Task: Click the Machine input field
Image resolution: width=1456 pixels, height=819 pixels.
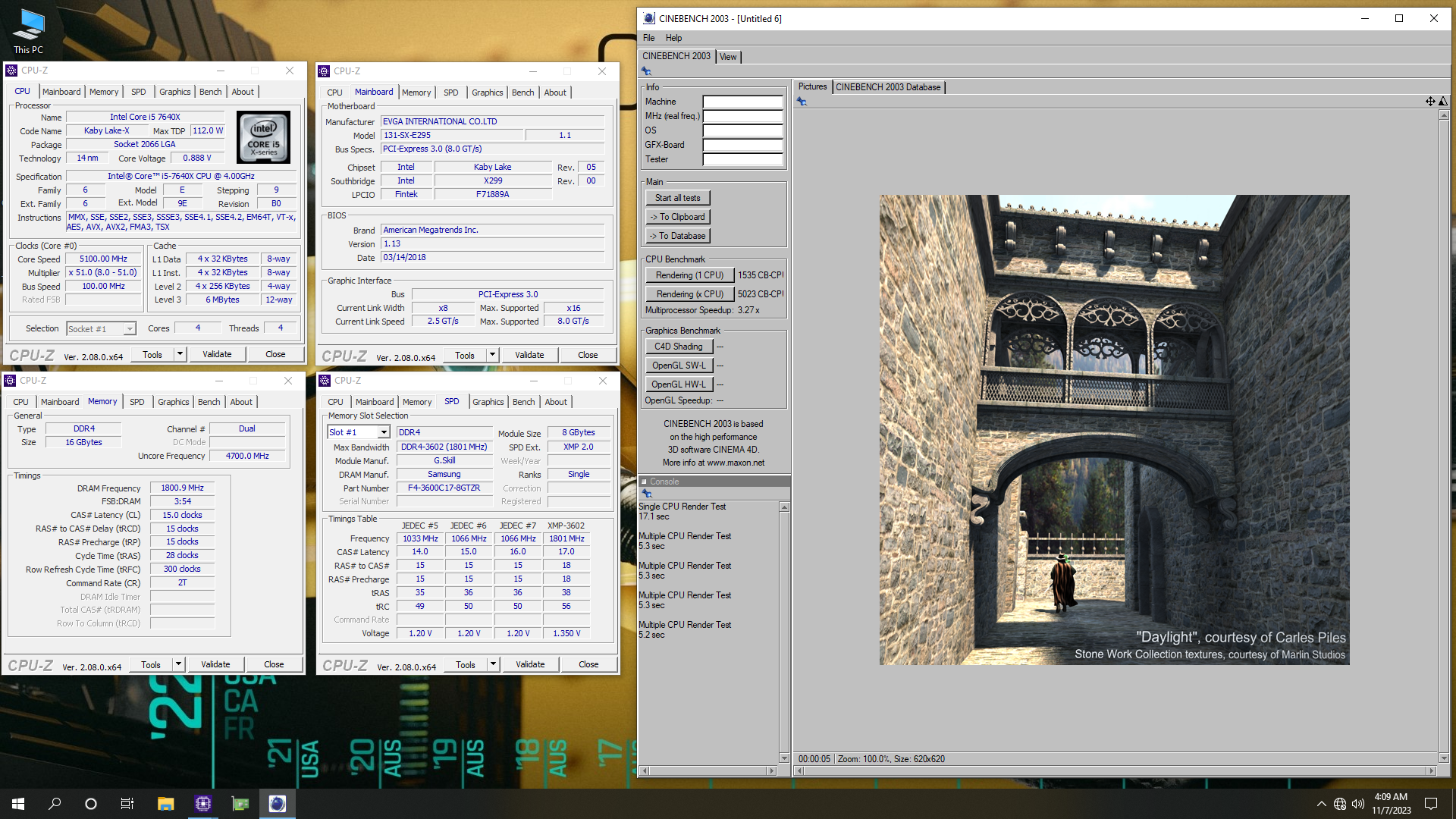Action: point(742,102)
